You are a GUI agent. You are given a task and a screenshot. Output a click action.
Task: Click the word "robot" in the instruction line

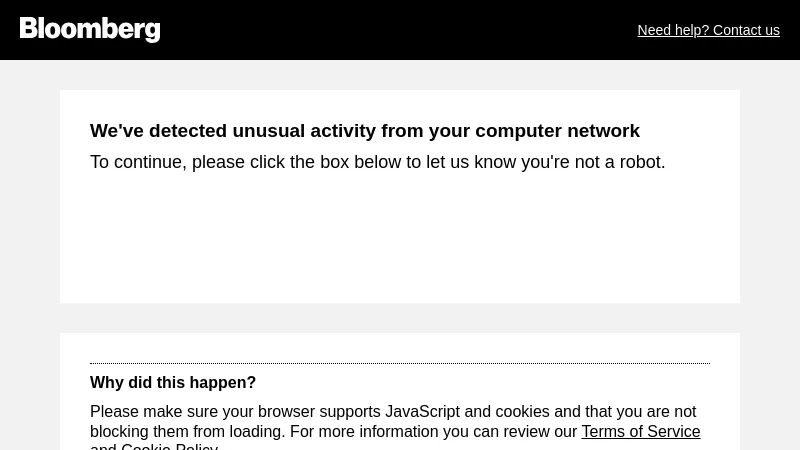tap(640, 162)
